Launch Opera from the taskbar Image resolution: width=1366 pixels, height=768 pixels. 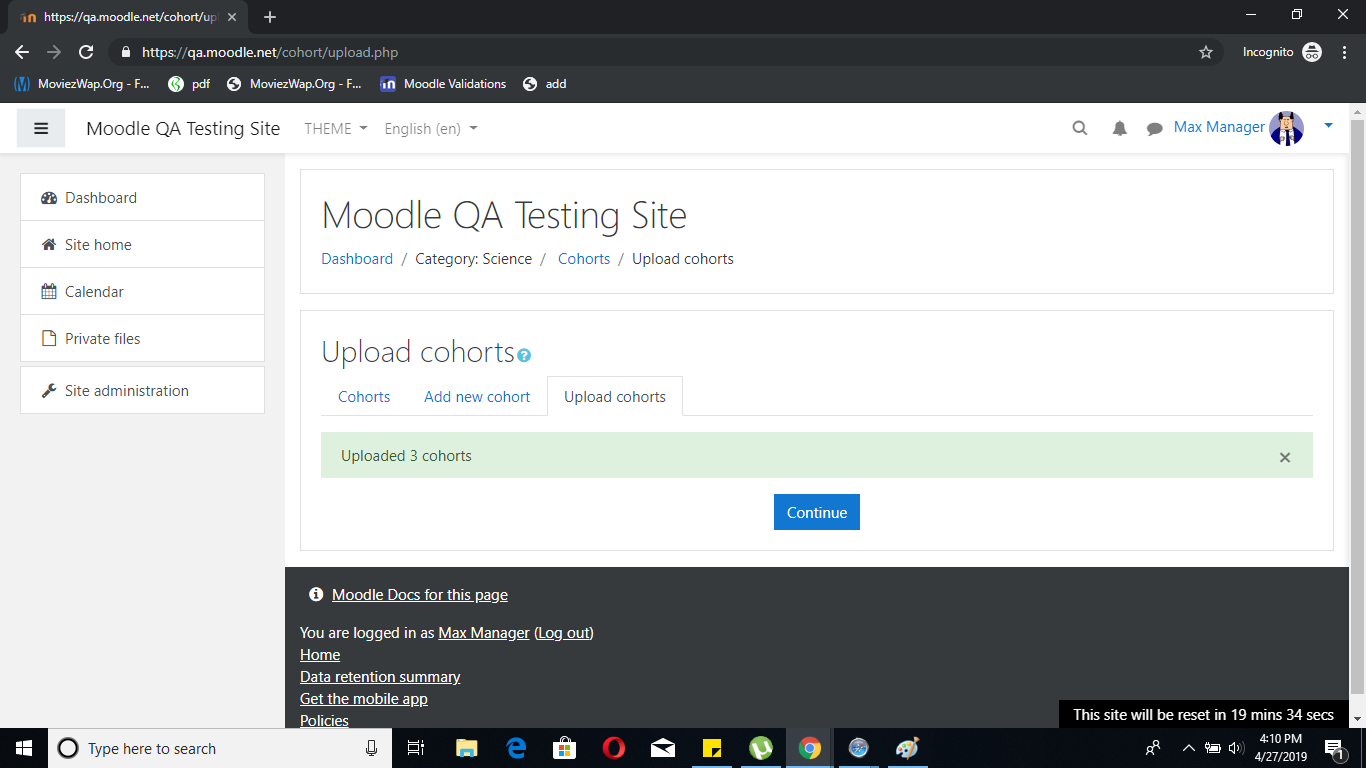click(x=614, y=748)
